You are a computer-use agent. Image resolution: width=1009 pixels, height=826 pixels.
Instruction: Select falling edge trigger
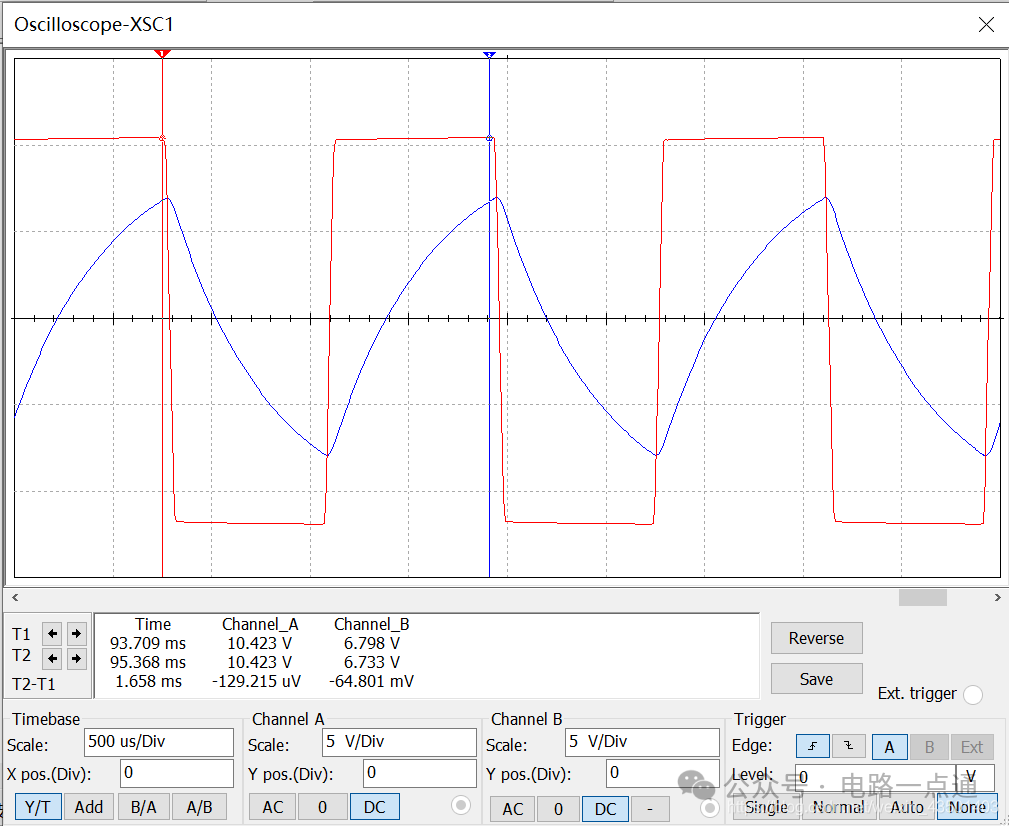[x=849, y=746]
